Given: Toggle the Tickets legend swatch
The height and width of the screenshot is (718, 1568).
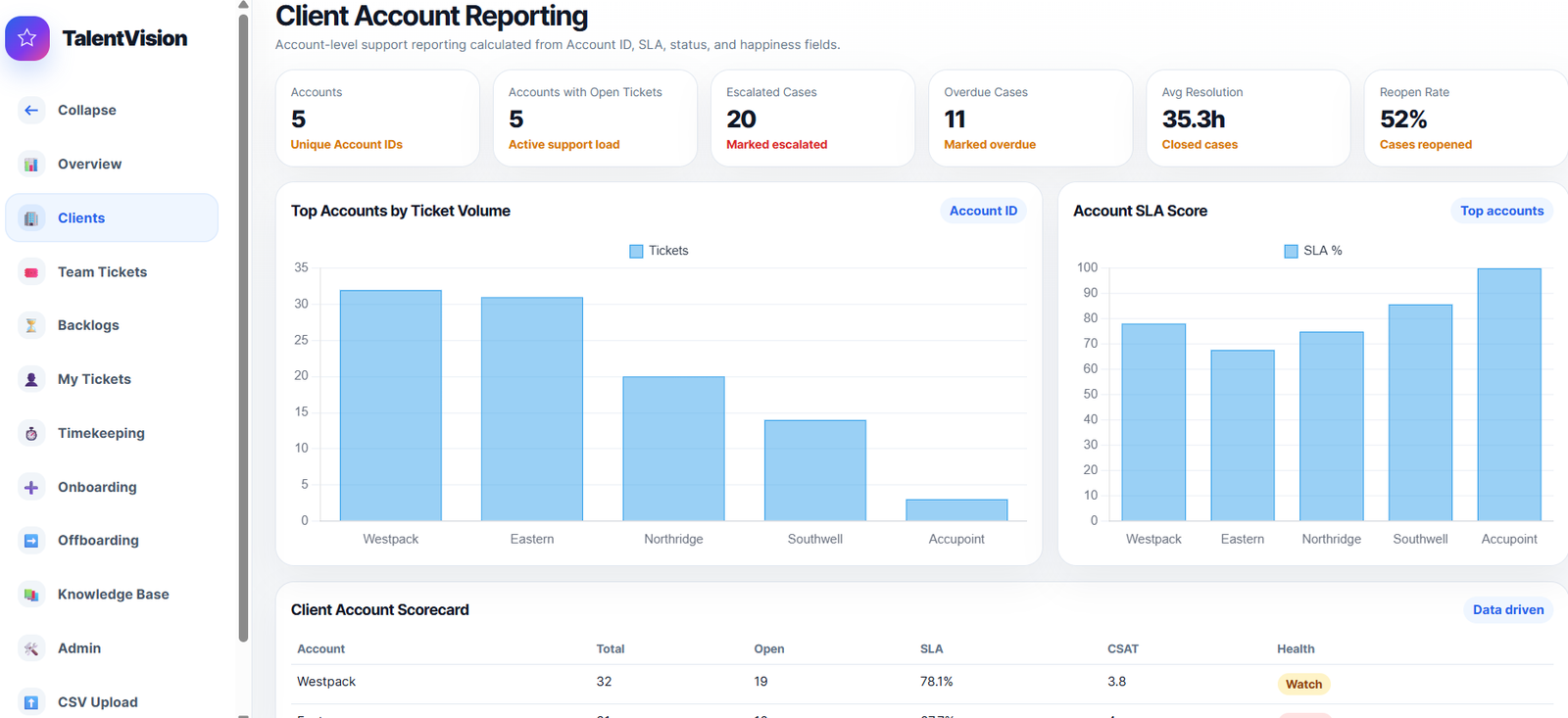Looking at the screenshot, I should point(636,252).
